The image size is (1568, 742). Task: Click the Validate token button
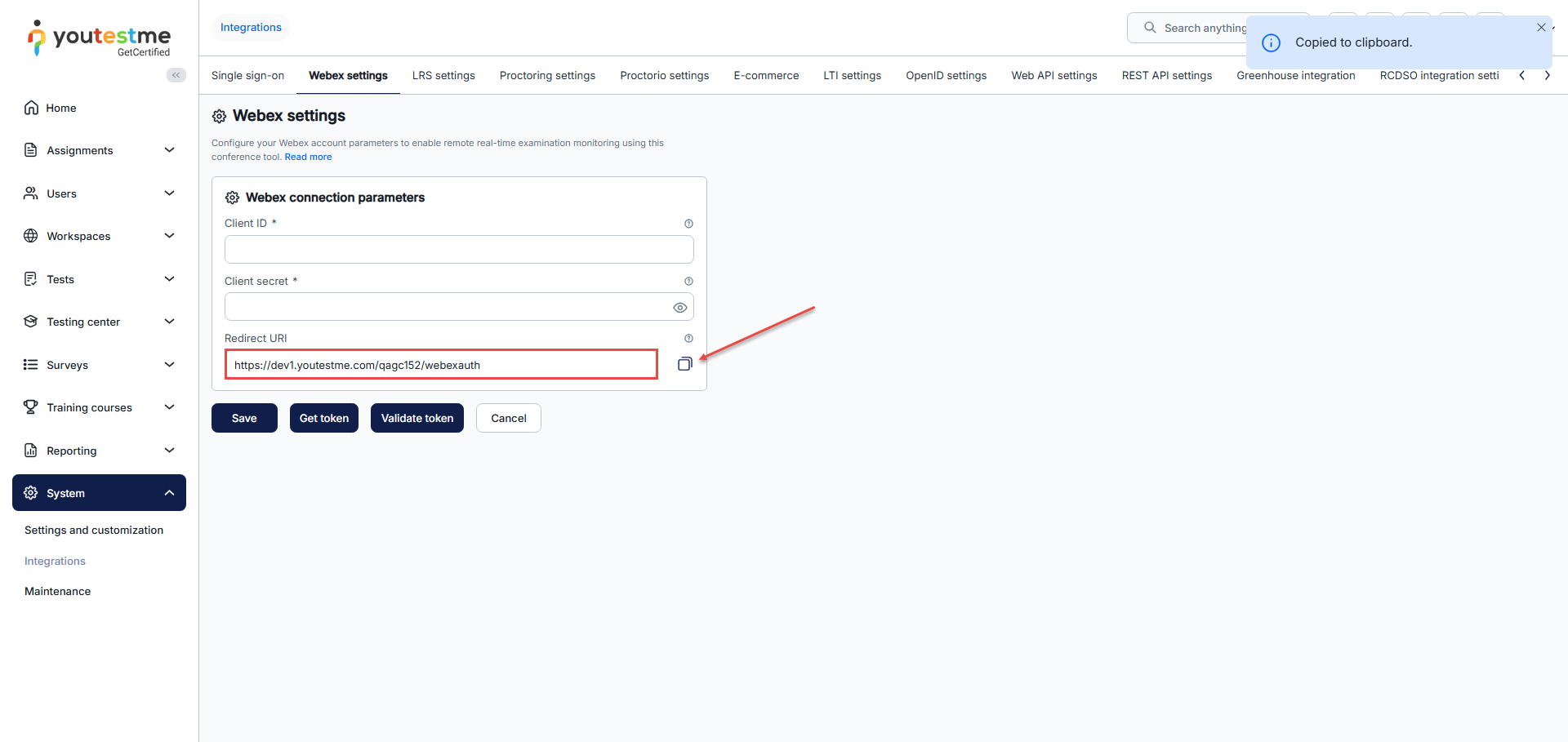[x=416, y=418]
